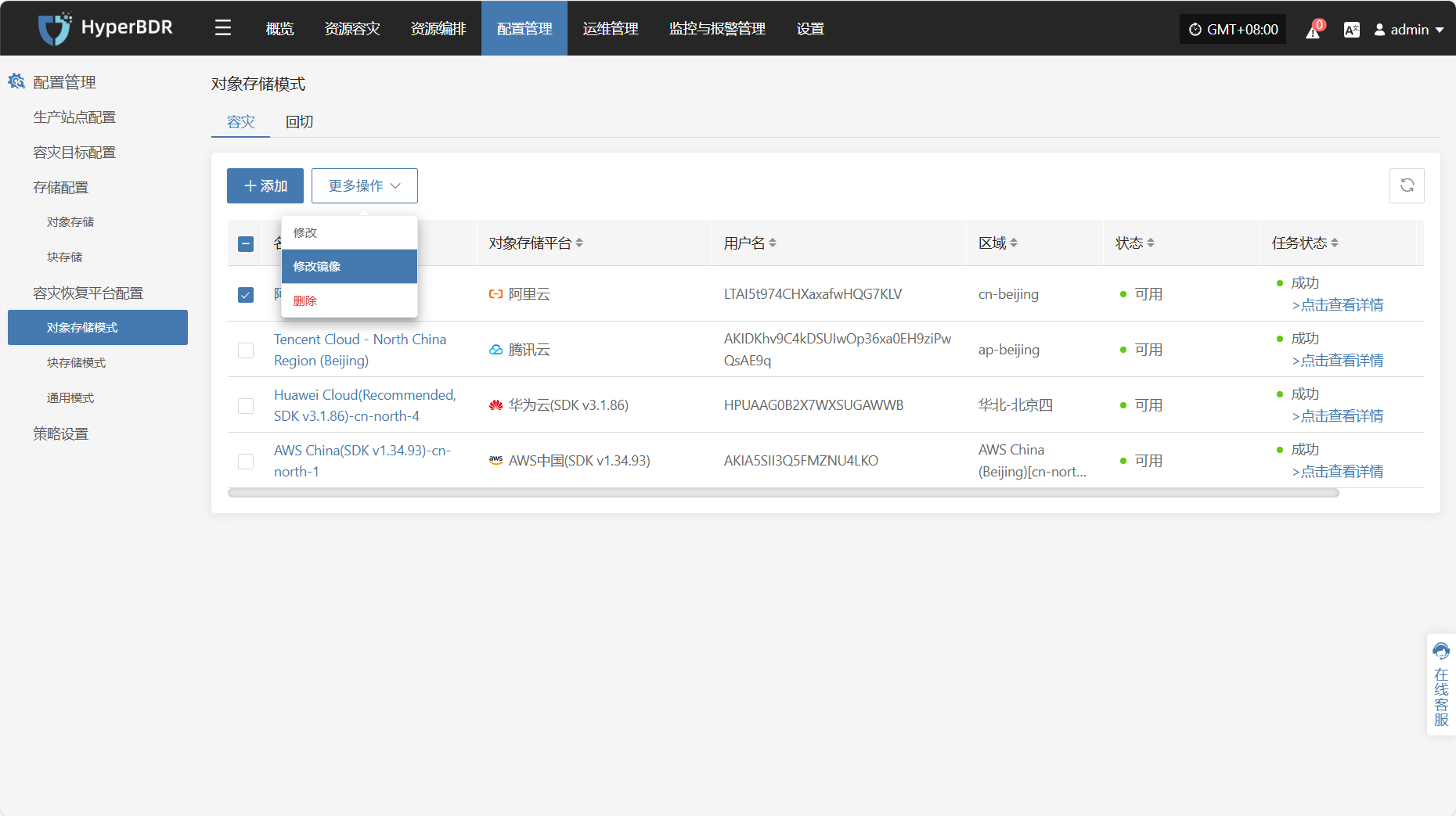Click the refresh table icon
Image resolution: width=1456 pixels, height=816 pixels.
pyautogui.click(x=1407, y=185)
